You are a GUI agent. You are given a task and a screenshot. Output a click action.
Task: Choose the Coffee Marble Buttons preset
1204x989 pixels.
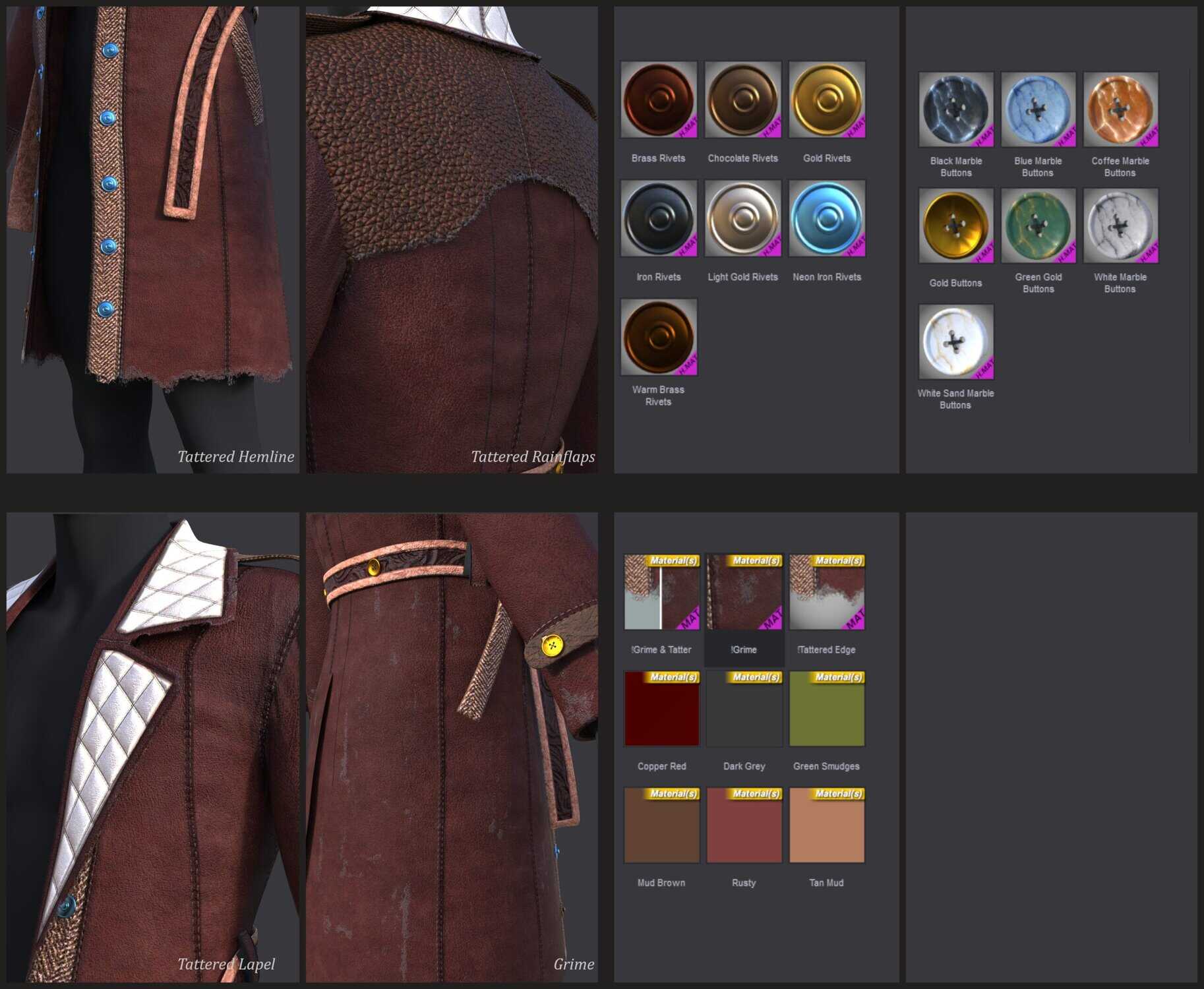pyautogui.click(x=1120, y=110)
